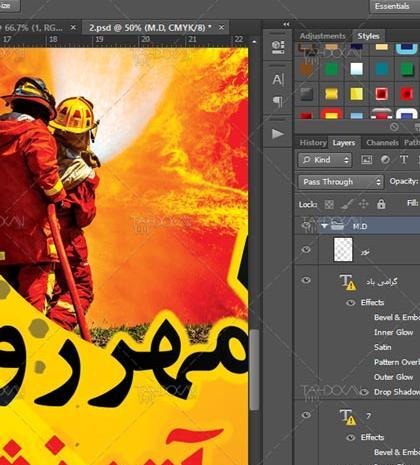Lock position move icon
Image resolution: width=420 pixels, height=465 pixels.
[x=364, y=204]
